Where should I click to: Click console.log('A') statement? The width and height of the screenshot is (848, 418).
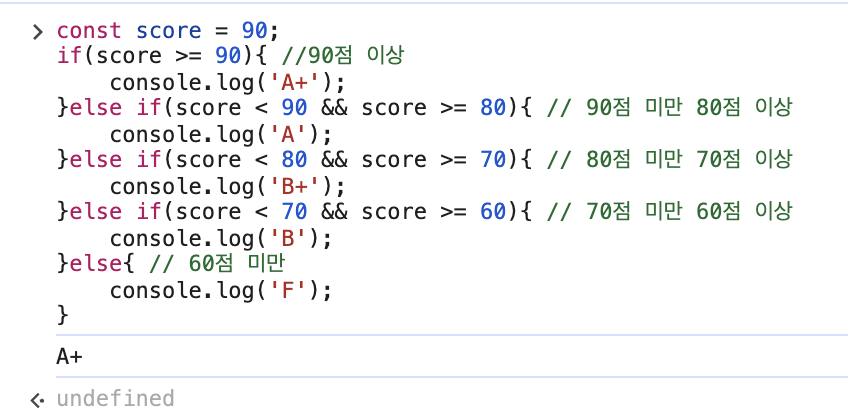tap(220, 134)
